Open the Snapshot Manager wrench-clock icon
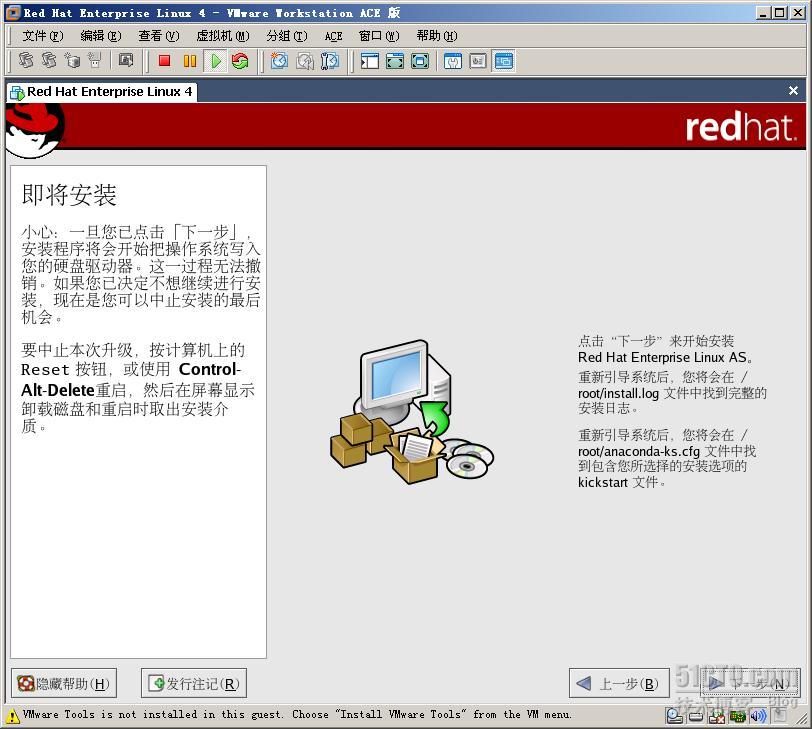812x729 pixels. point(330,61)
